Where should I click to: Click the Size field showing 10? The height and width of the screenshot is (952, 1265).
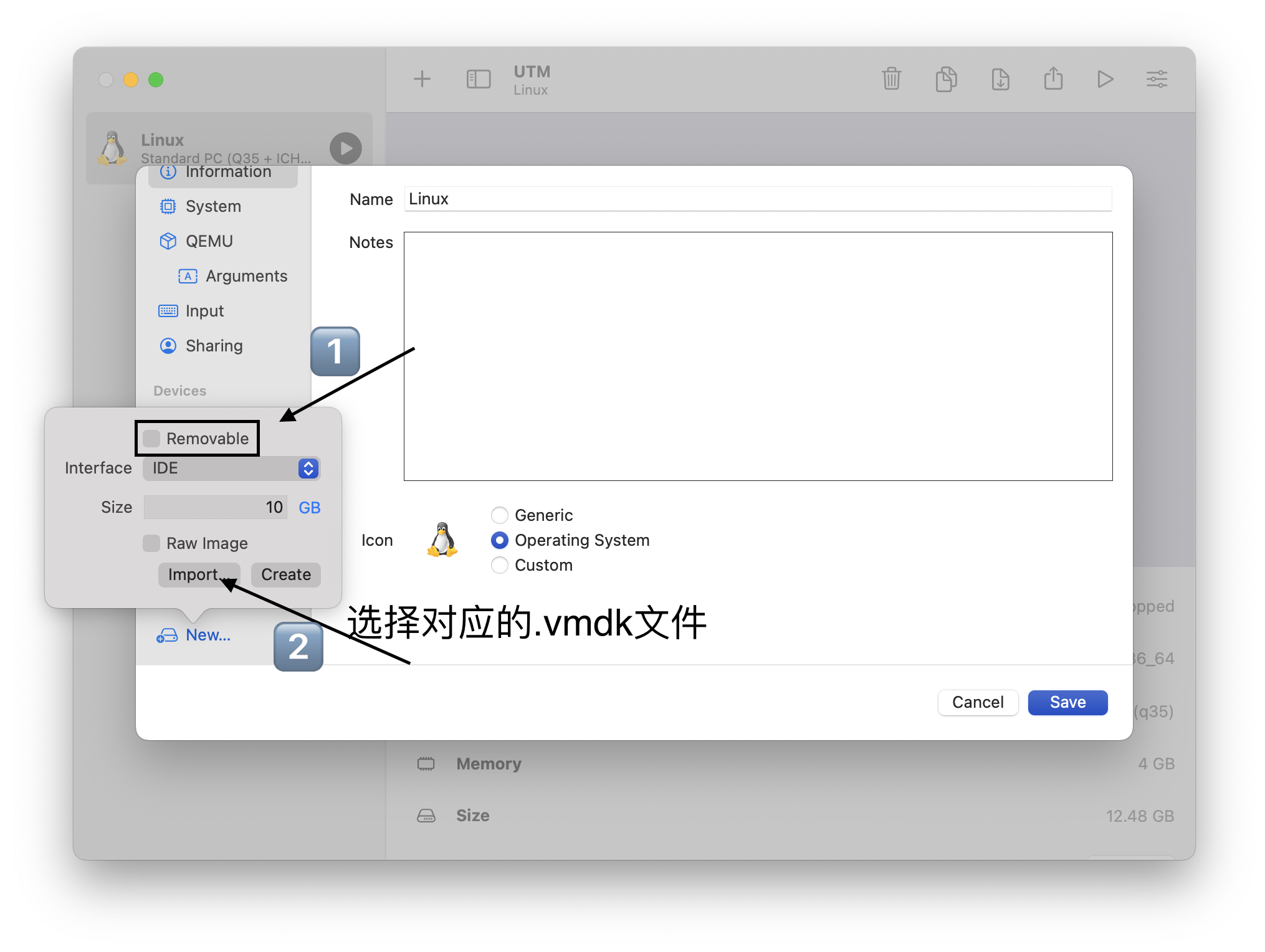pos(215,507)
